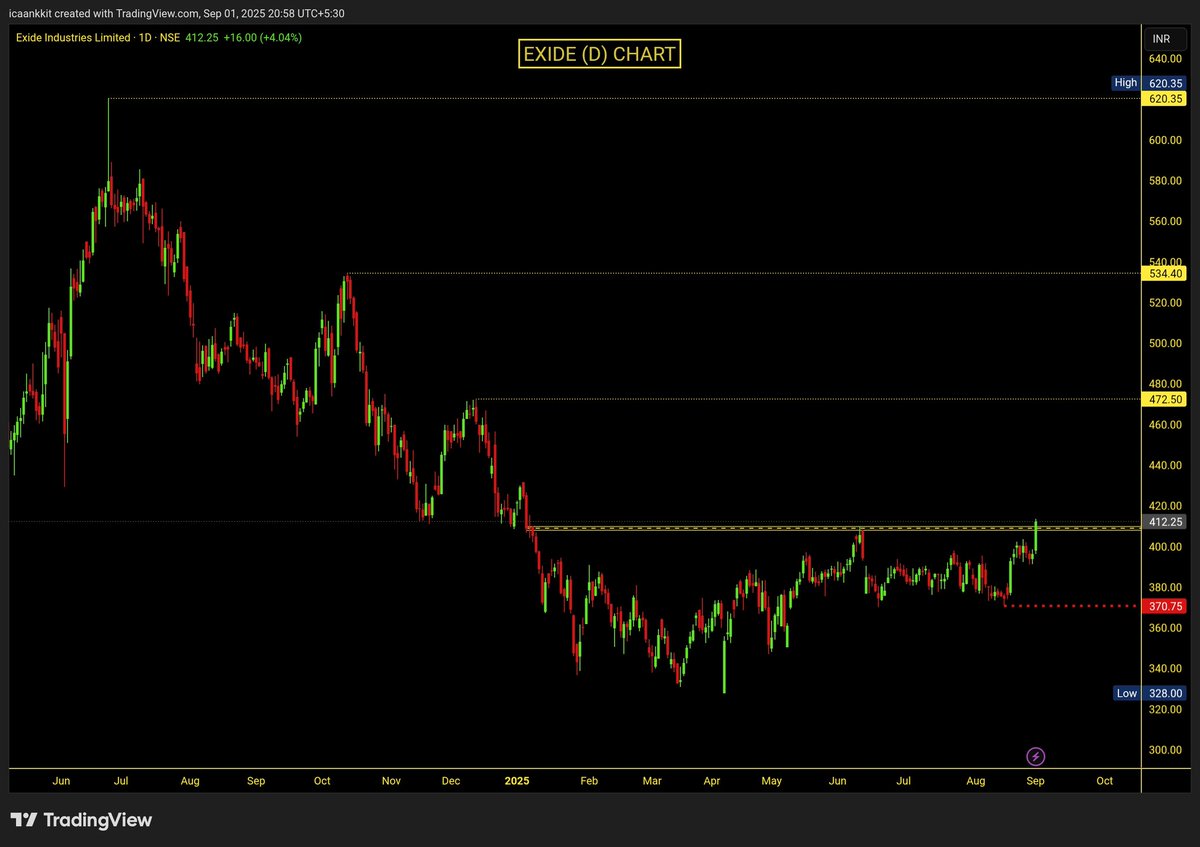Click the Sep label near chart end
This screenshot has width=1200, height=847.
point(1035,779)
